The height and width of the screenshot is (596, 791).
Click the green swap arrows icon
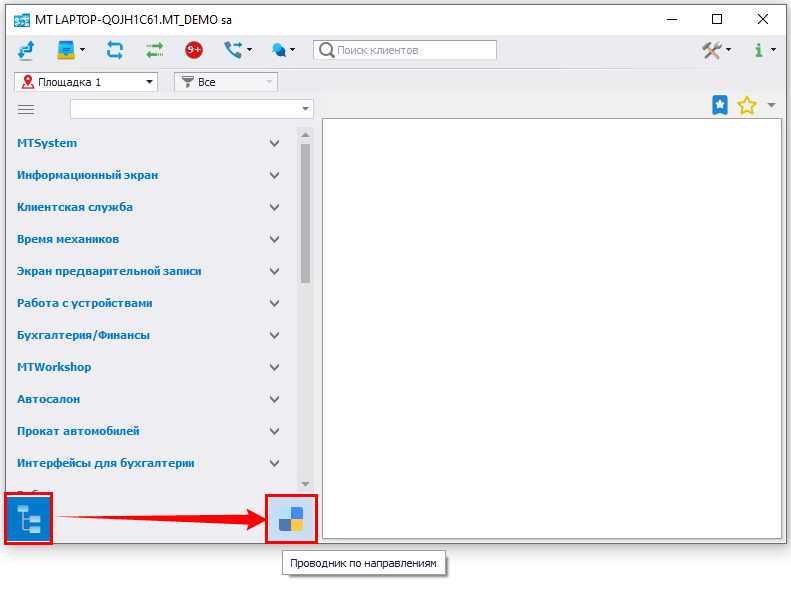pyautogui.click(x=154, y=50)
